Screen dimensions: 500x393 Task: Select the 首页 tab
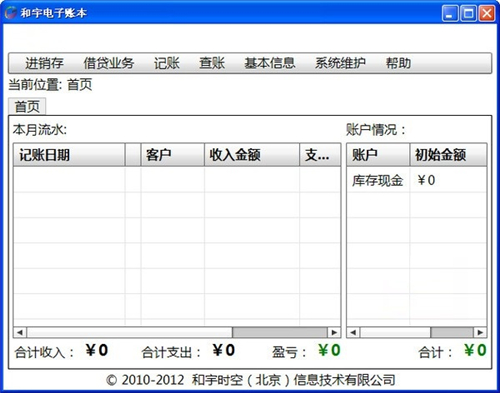[27, 107]
